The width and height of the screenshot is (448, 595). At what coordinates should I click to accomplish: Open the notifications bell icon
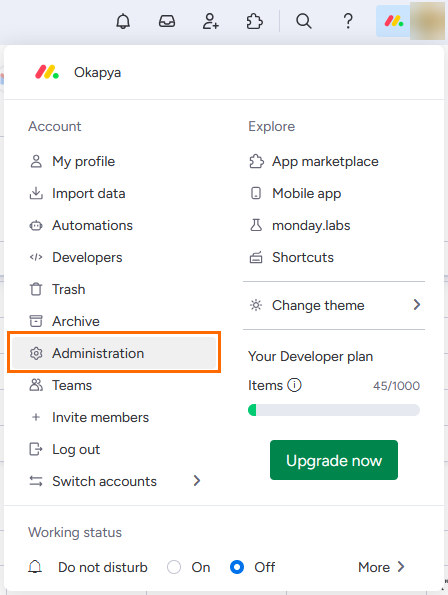click(x=123, y=21)
